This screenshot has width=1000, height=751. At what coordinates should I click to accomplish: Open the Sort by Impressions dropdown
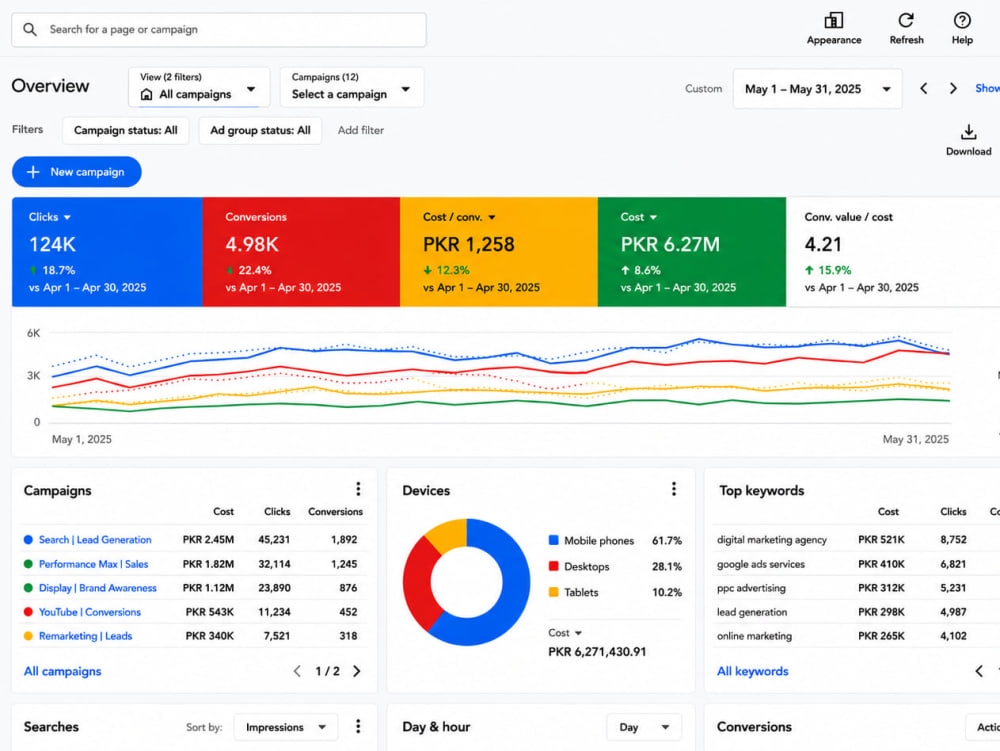[285, 727]
